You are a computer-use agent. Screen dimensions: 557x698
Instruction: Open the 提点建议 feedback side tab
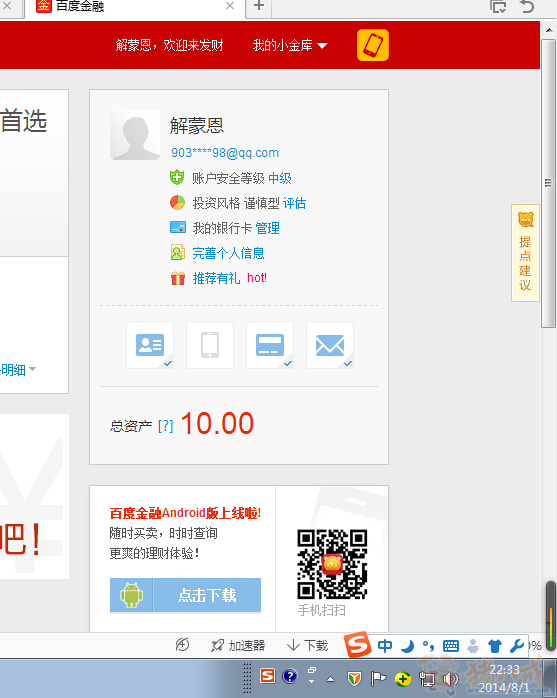pyautogui.click(x=525, y=253)
